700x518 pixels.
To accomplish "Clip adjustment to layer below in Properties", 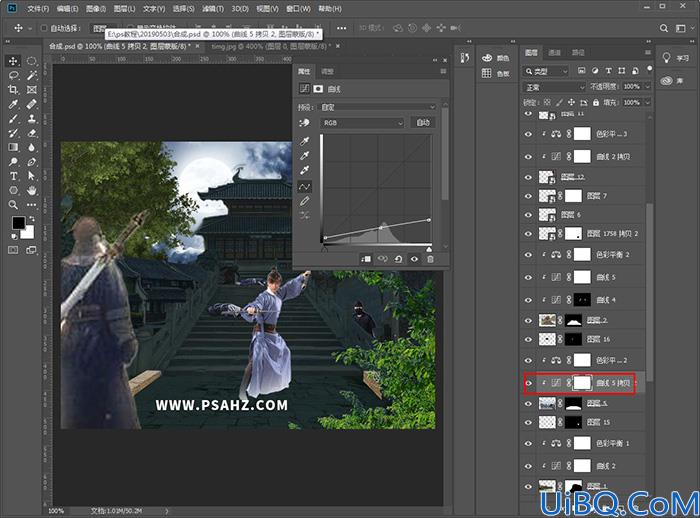I will pyautogui.click(x=366, y=259).
